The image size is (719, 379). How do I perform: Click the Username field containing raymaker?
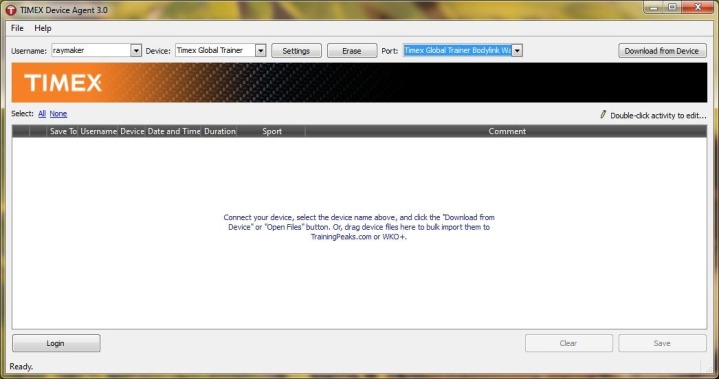click(x=91, y=50)
